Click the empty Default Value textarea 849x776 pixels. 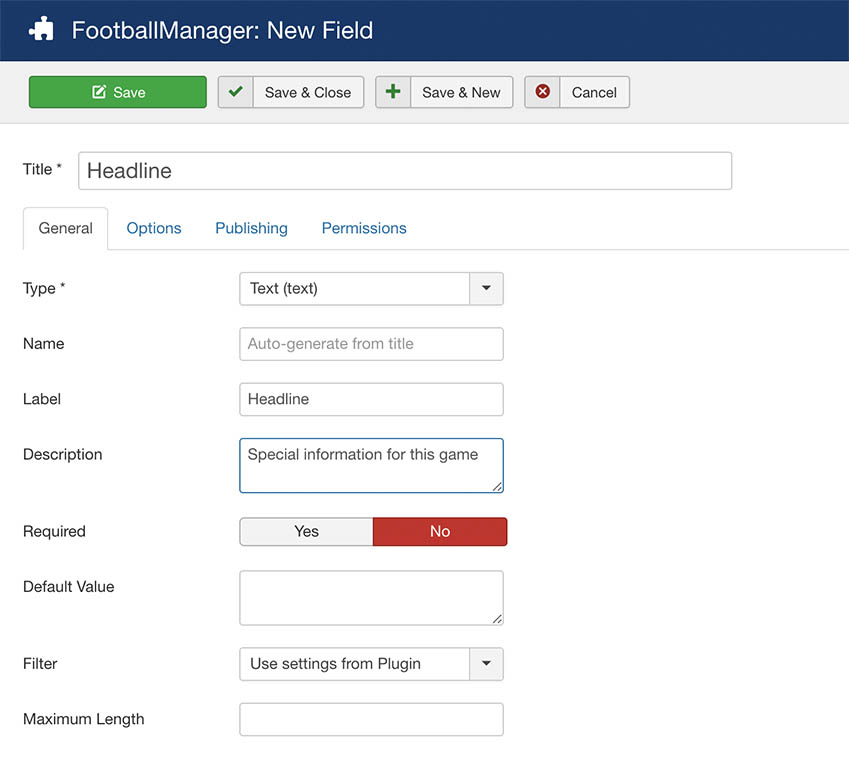tap(371, 598)
